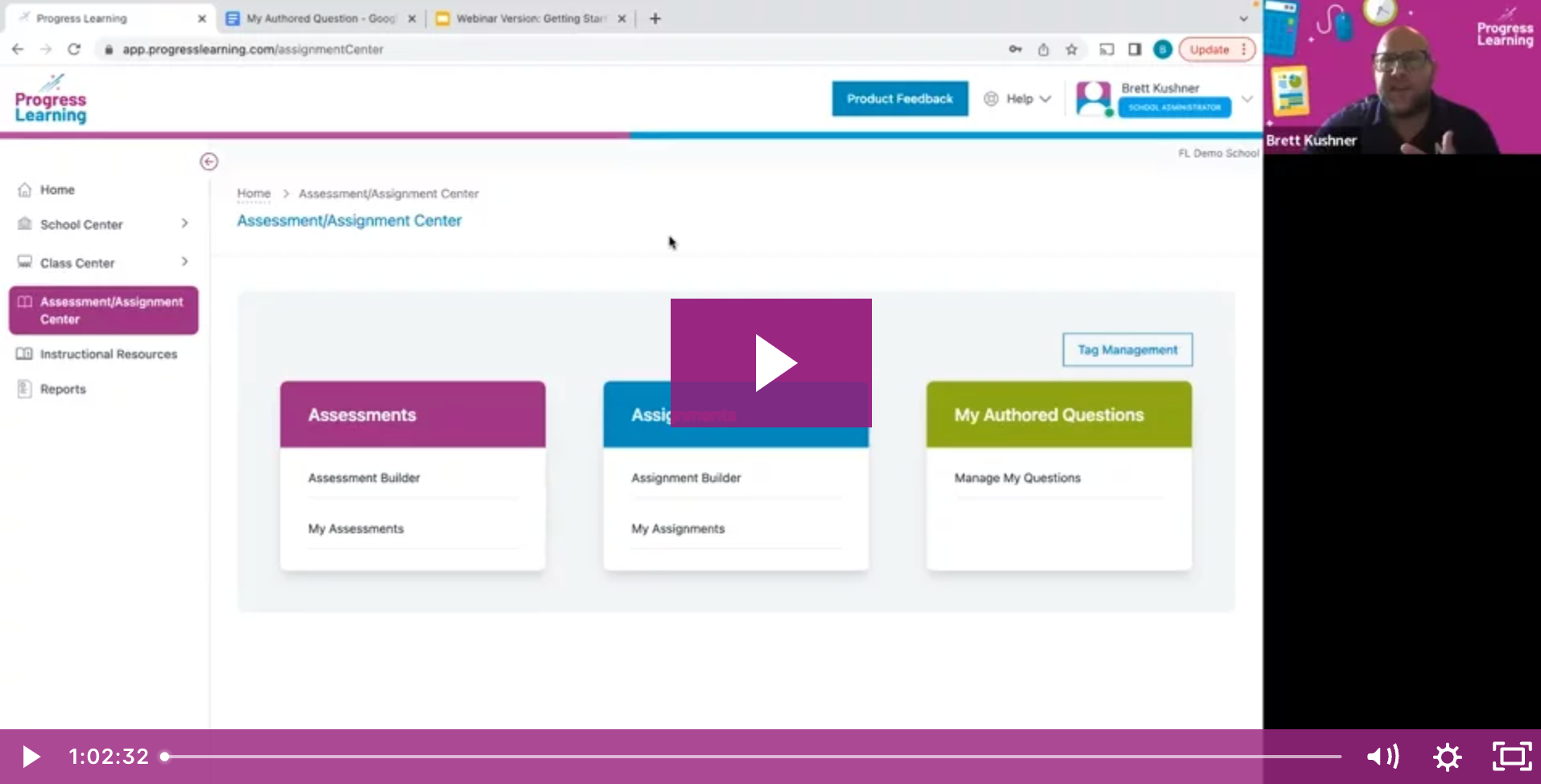1541x784 pixels.
Task: Click the Product Feedback button
Action: pos(899,98)
